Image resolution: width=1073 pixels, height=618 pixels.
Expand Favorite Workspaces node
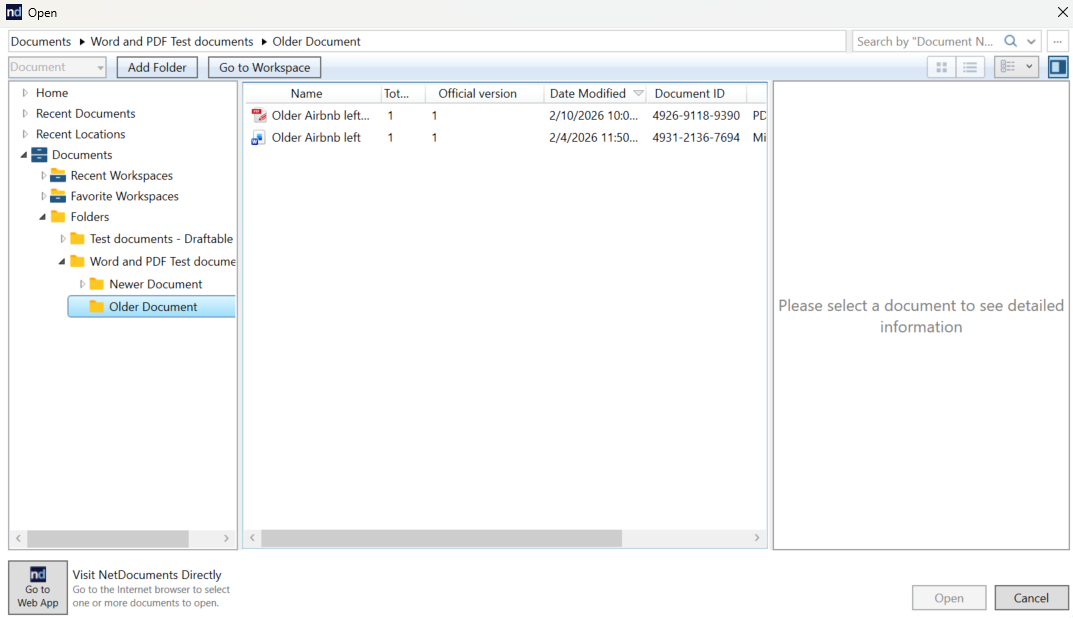coord(43,196)
